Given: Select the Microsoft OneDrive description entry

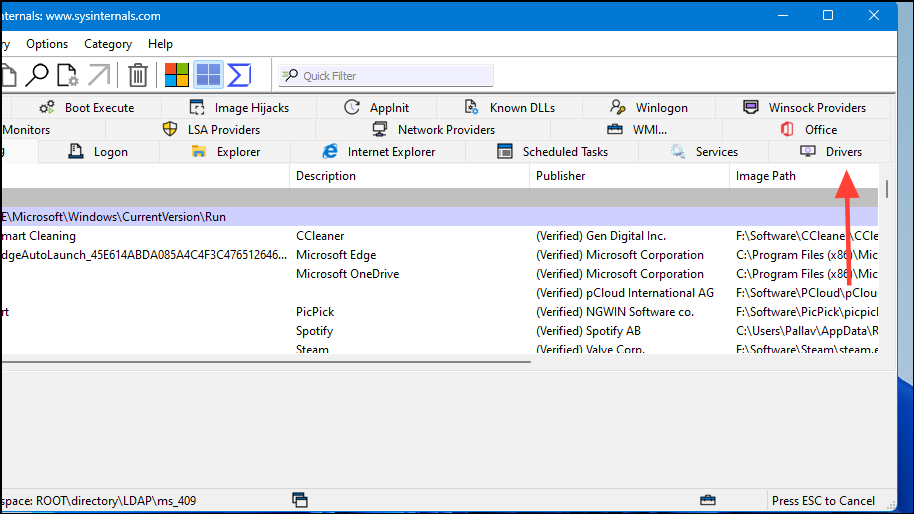Looking at the screenshot, I should click(x=347, y=274).
